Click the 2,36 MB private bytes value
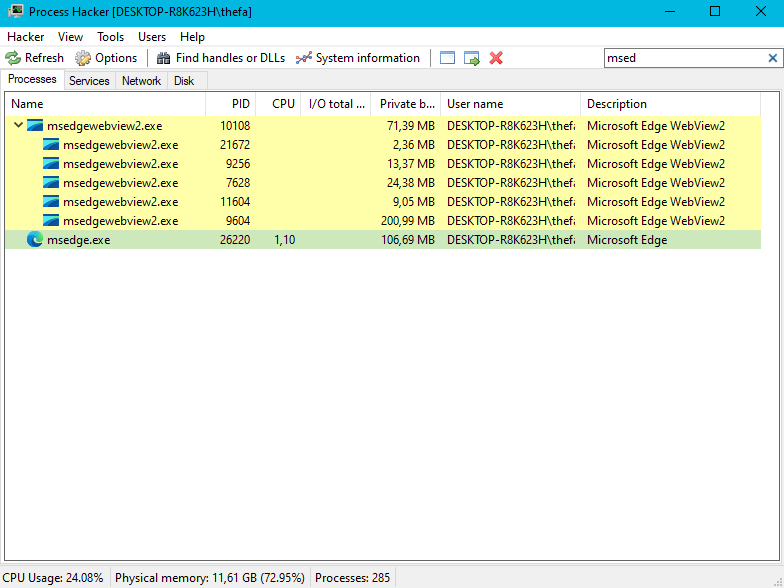 [414, 144]
